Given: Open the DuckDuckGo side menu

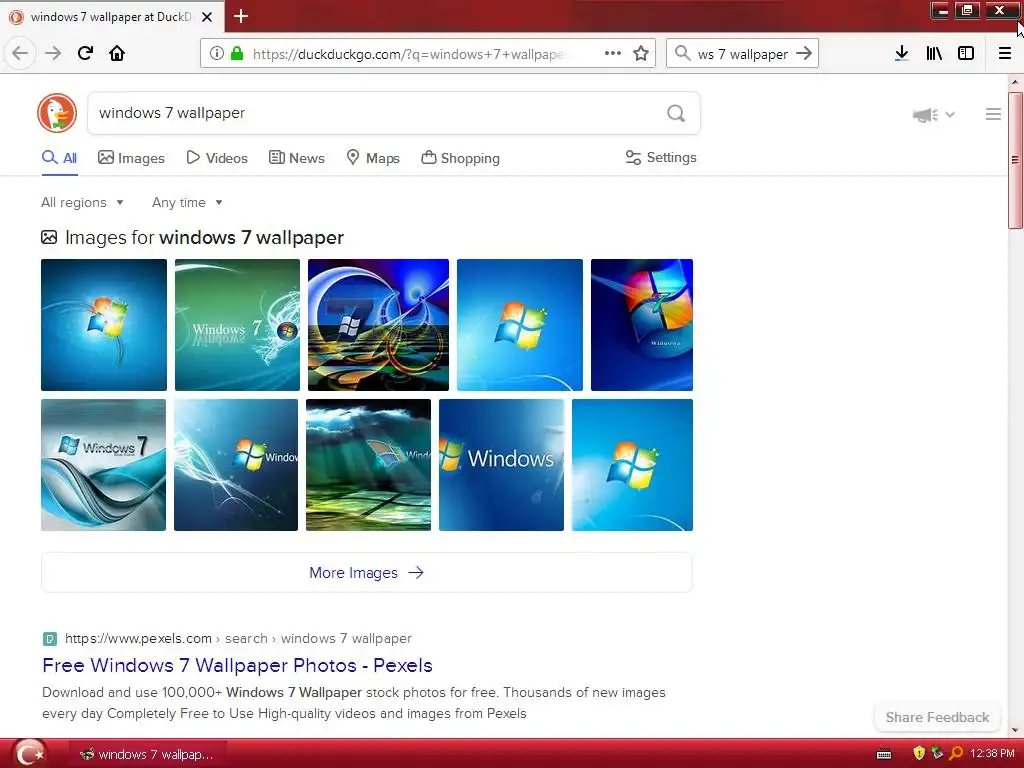Looking at the screenshot, I should point(993,114).
